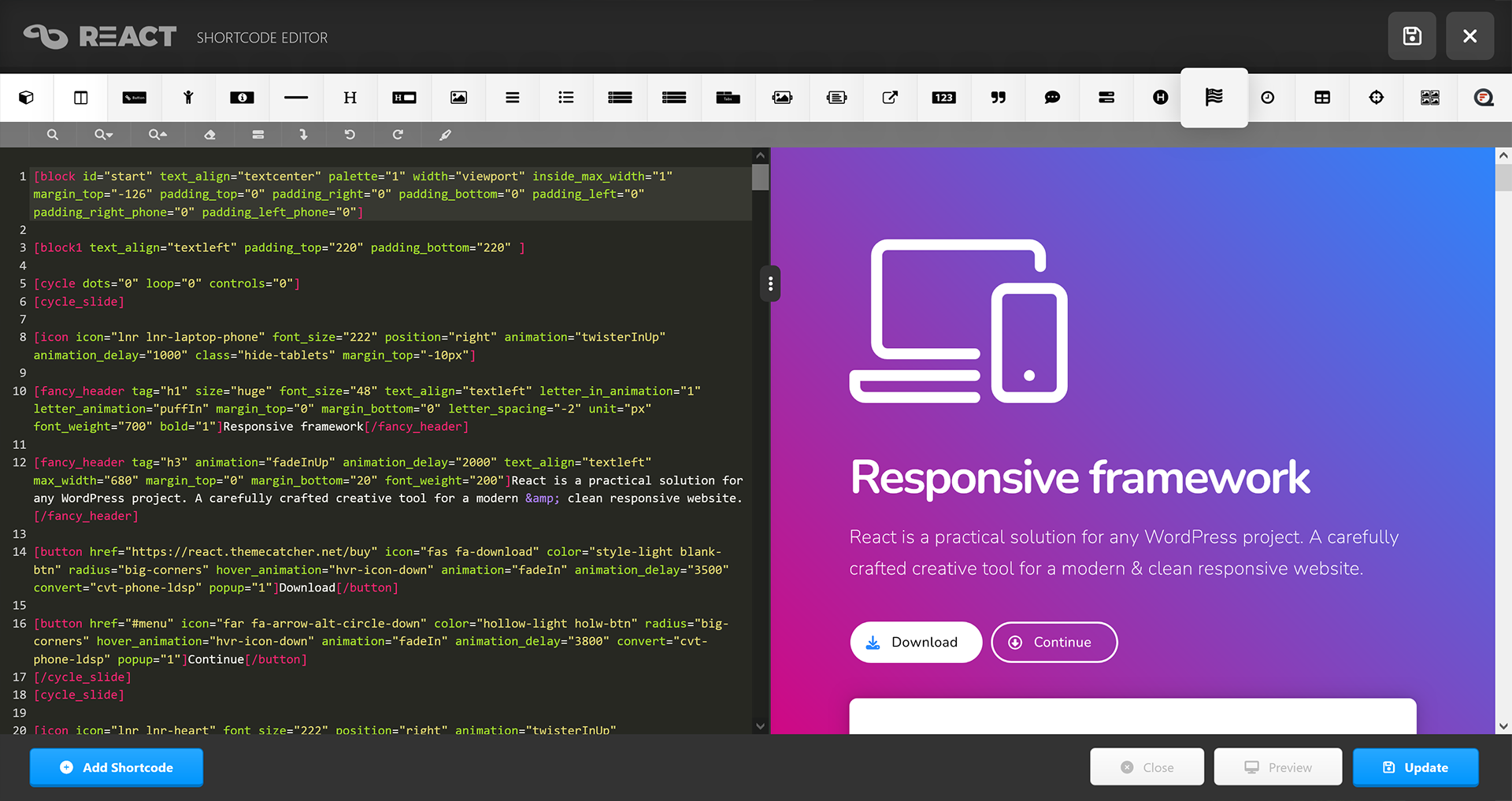1512x801 pixels.
Task: Click the speech bubble shortcode icon
Action: click(x=1052, y=98)
